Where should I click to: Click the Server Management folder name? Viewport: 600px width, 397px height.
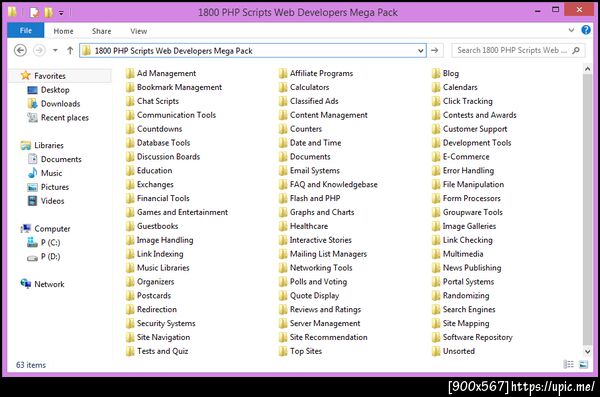325,323
